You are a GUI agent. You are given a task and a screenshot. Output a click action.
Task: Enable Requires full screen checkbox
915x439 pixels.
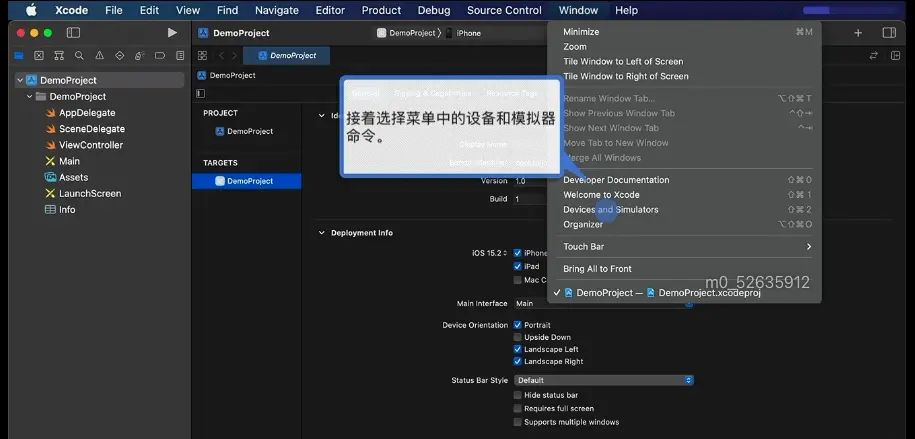tap(517, 409)
